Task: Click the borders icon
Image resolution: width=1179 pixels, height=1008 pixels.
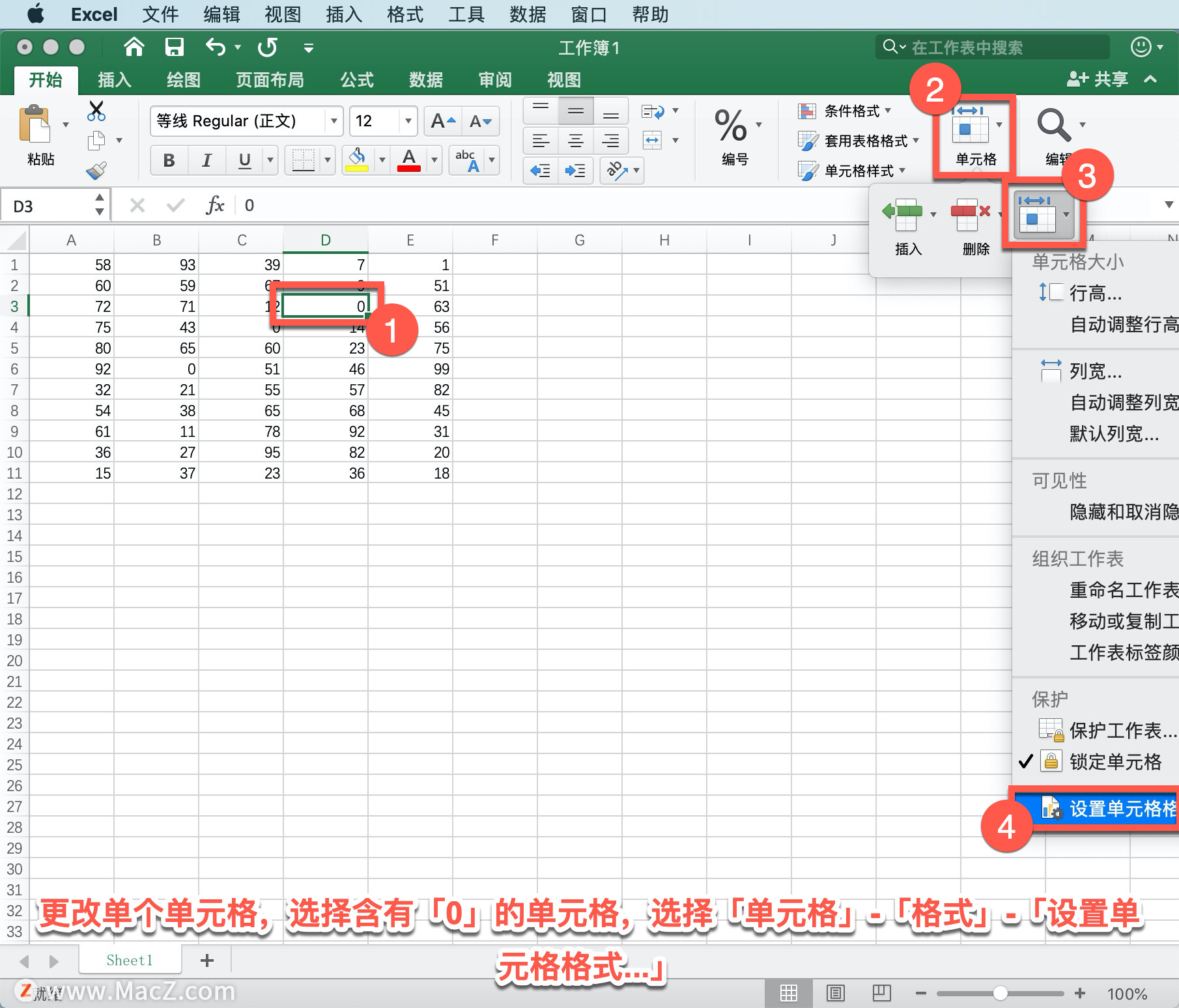Action: coord(303,160)
